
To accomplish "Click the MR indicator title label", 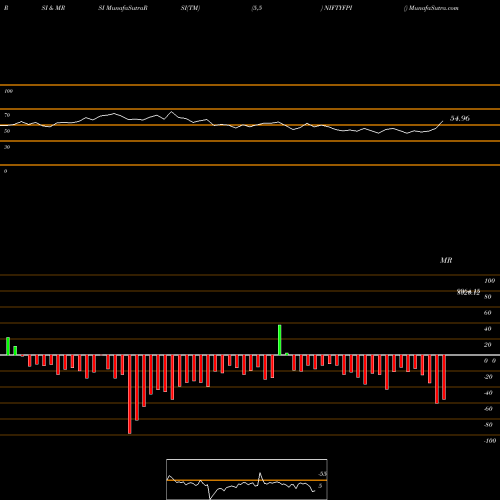I will (446, 260).
